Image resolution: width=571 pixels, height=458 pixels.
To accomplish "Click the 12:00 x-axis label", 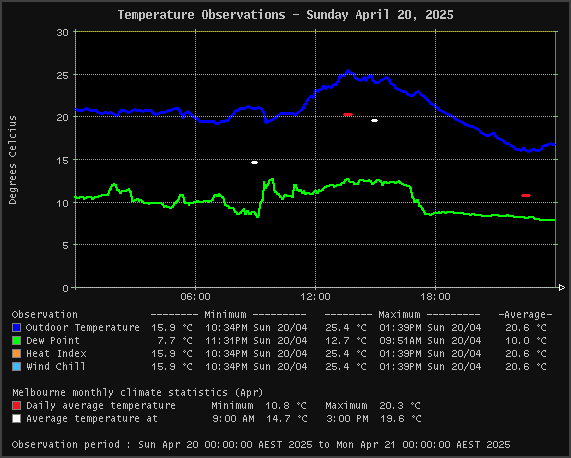I will pyautogui.click(x=315, y=297).
